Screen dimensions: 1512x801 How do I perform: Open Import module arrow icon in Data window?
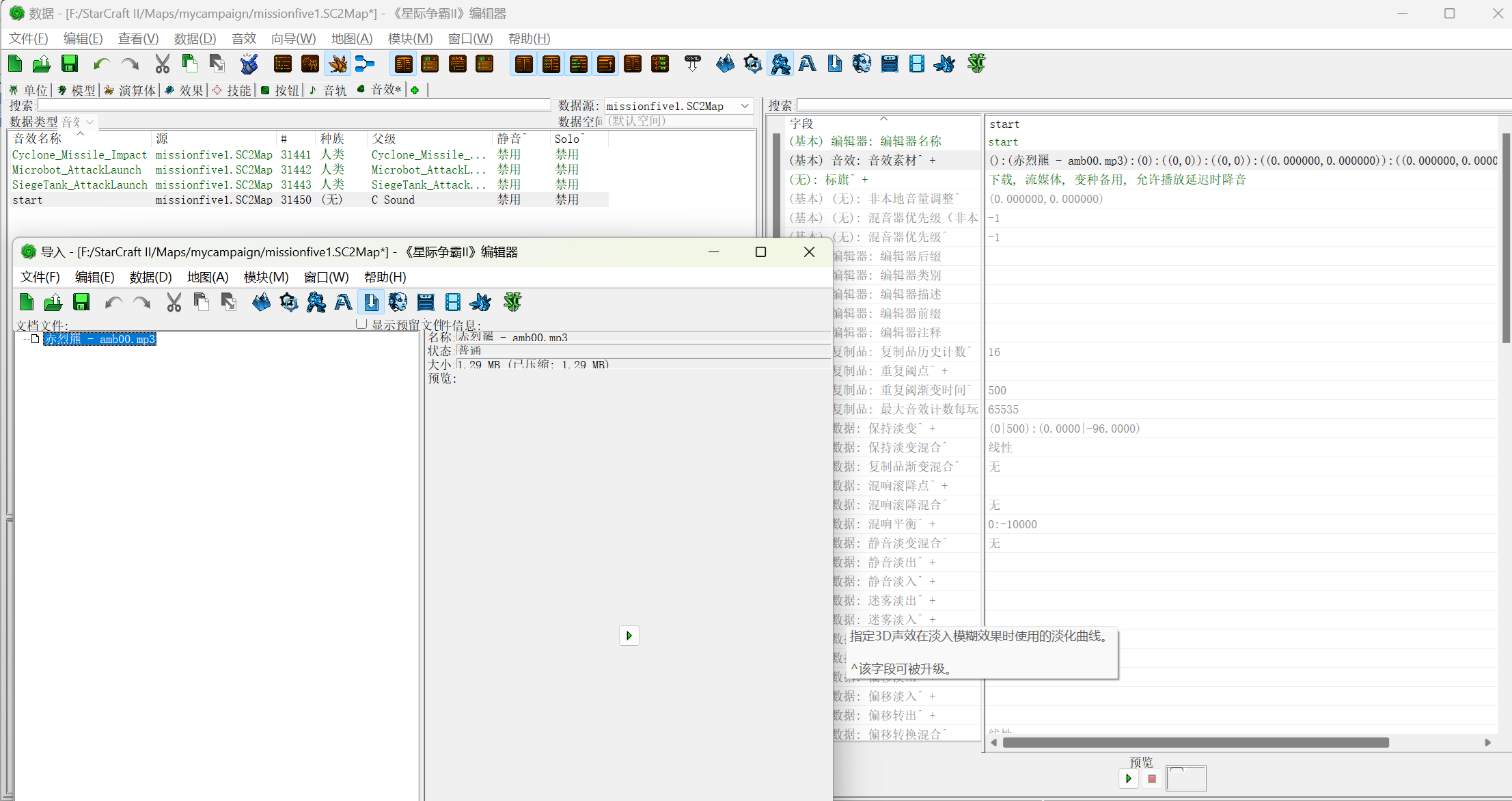point(834,64)
